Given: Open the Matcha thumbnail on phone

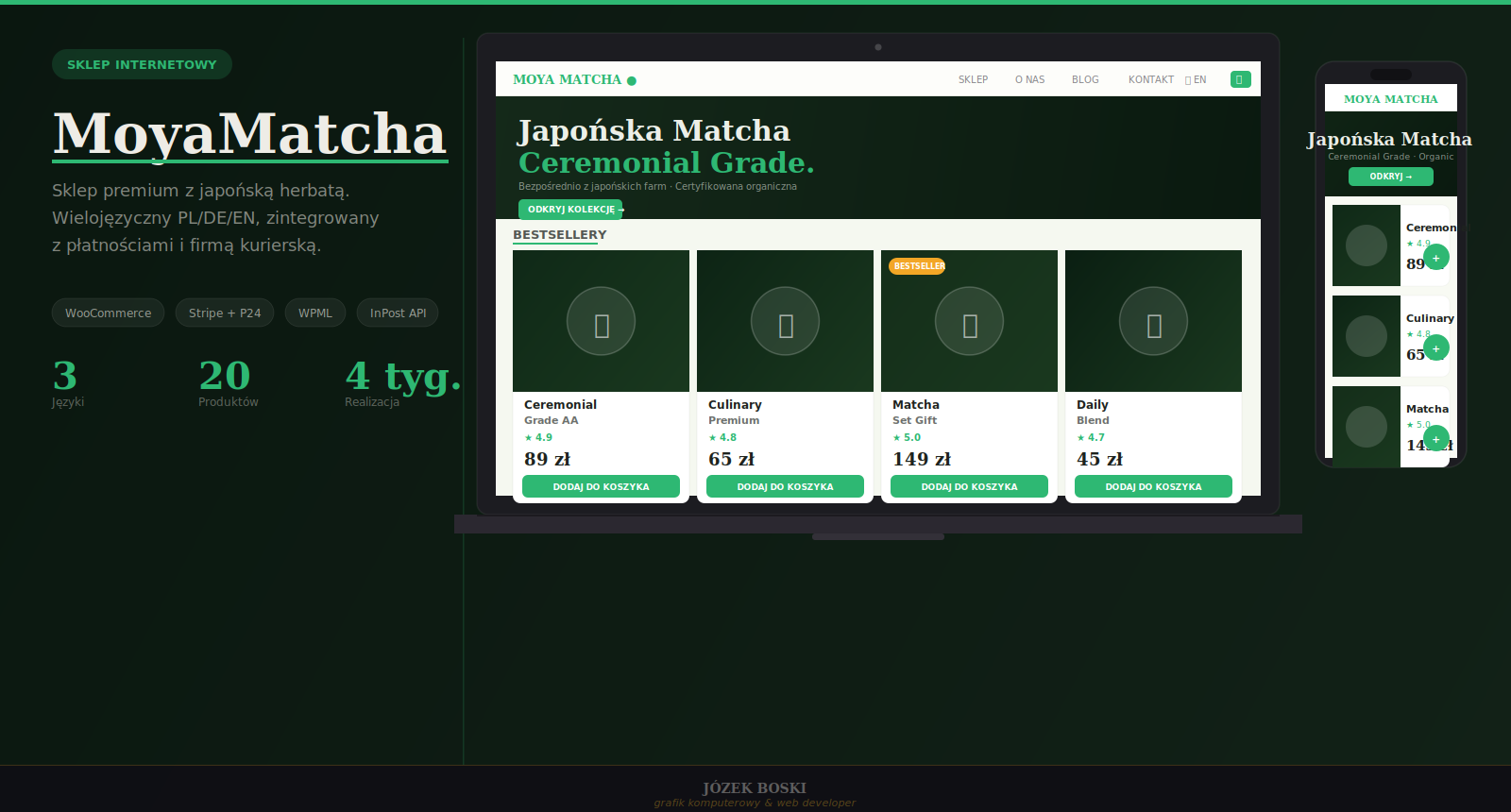Looking at the screenshot, I should click(x=1366, y=425).
